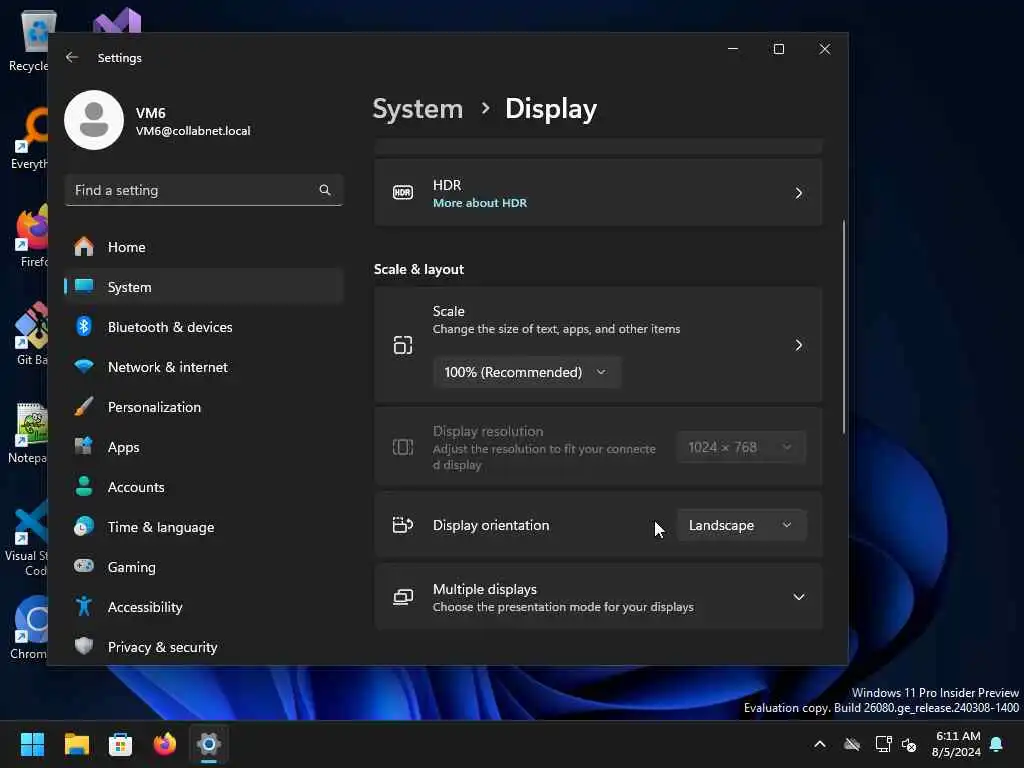Click the HDR badge icon
Image resolution: width=1024 pixels, height=768 pixels.
(x=403, y=193)
